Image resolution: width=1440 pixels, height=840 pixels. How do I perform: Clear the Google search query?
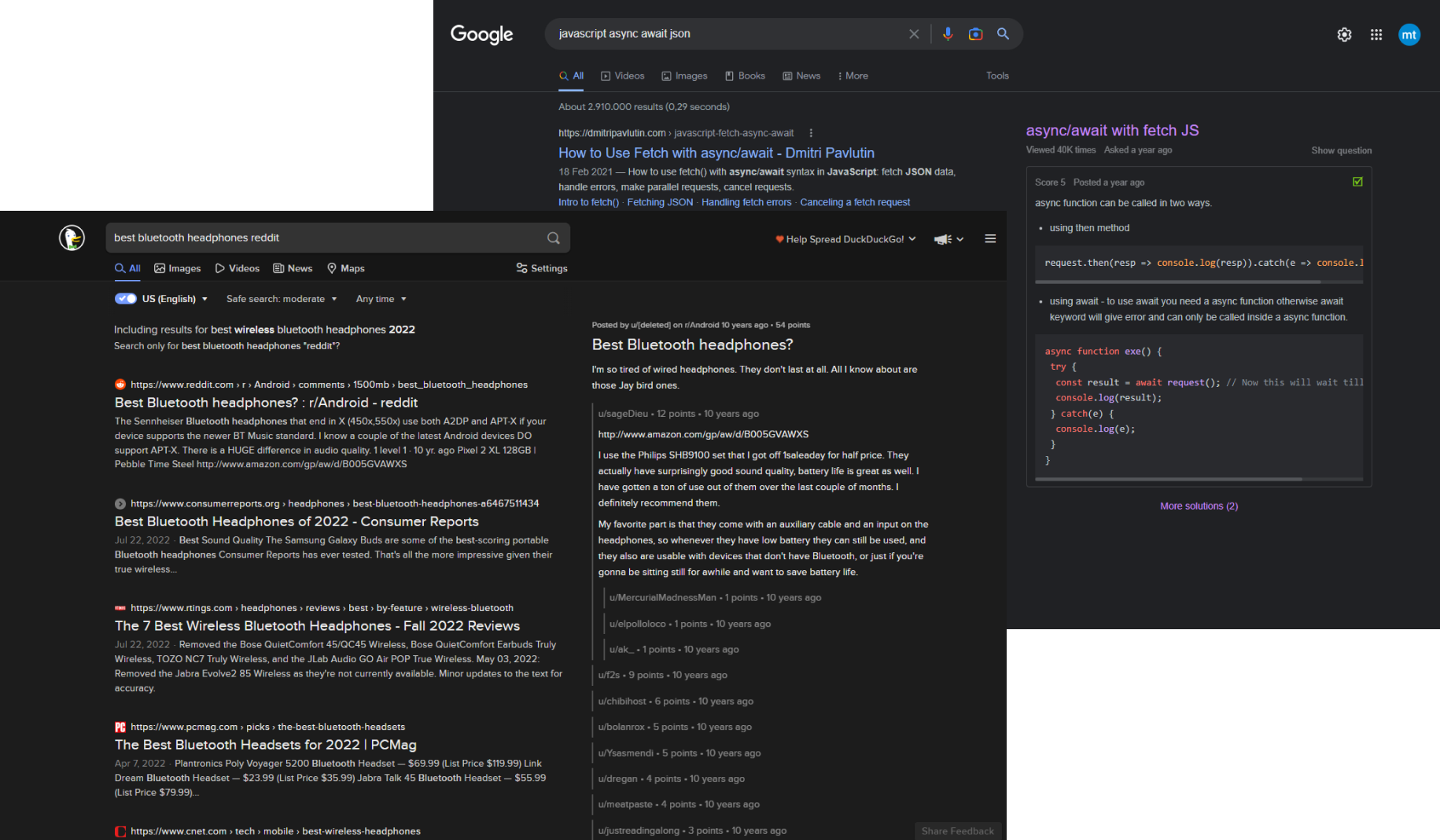coord(913,34)
